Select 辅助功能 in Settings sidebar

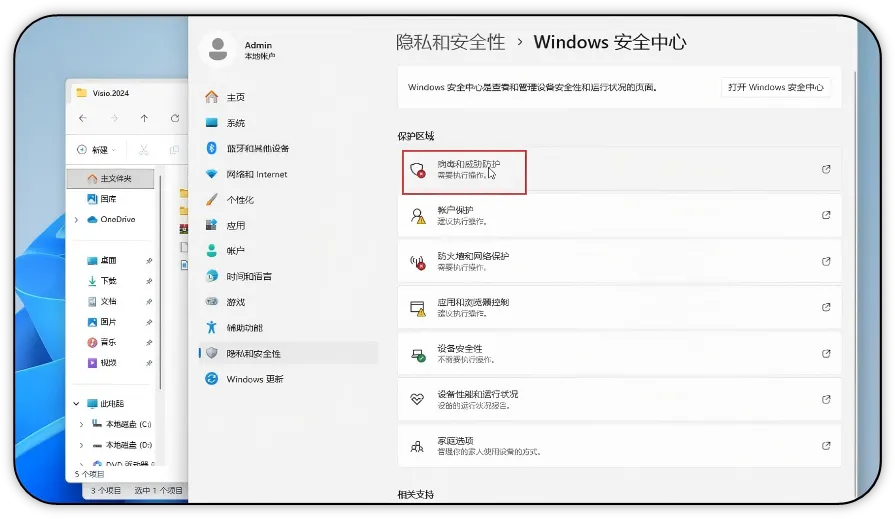(288, 328)
